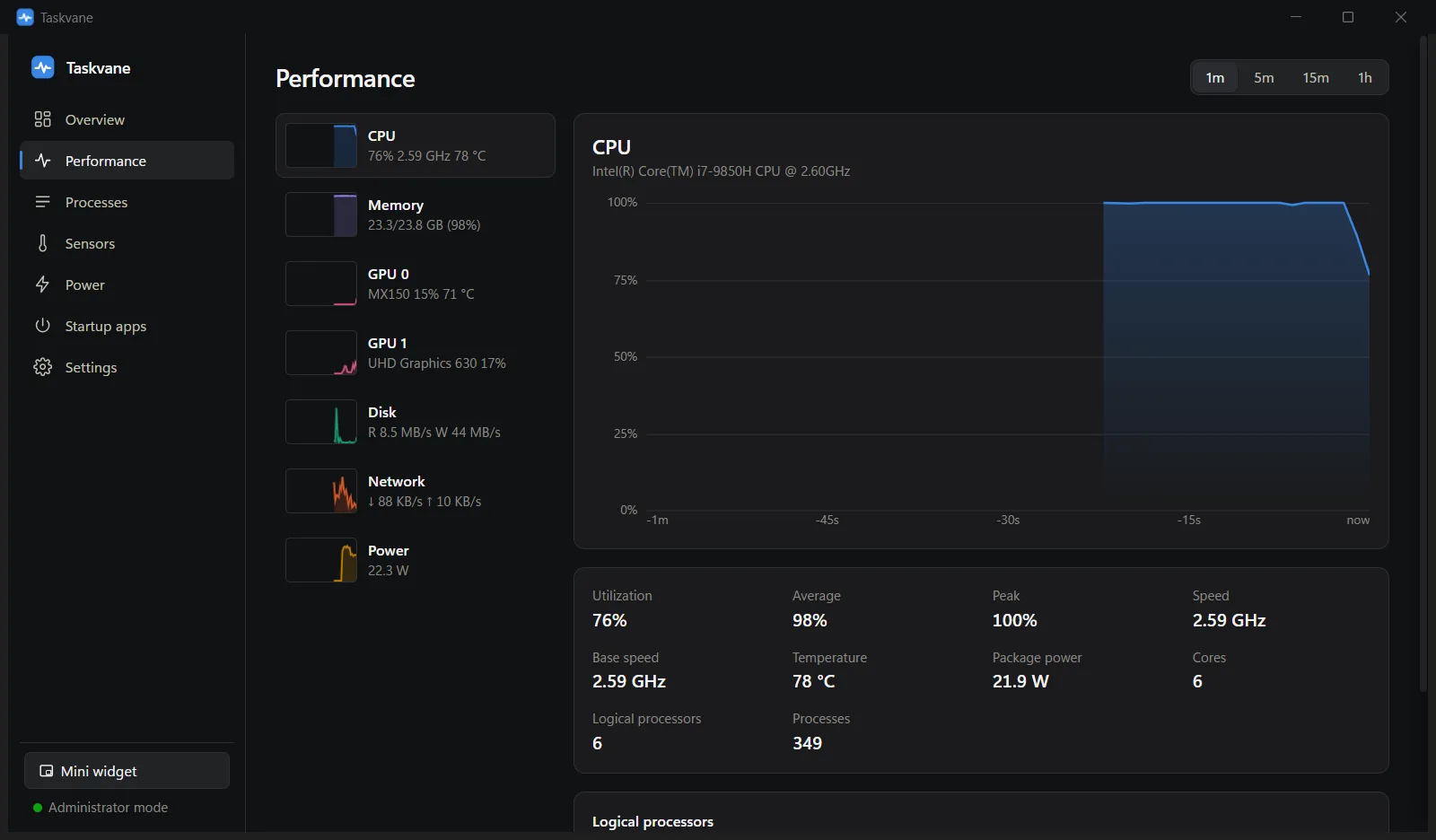Click the Settings gear icon

tap(42, 367)
